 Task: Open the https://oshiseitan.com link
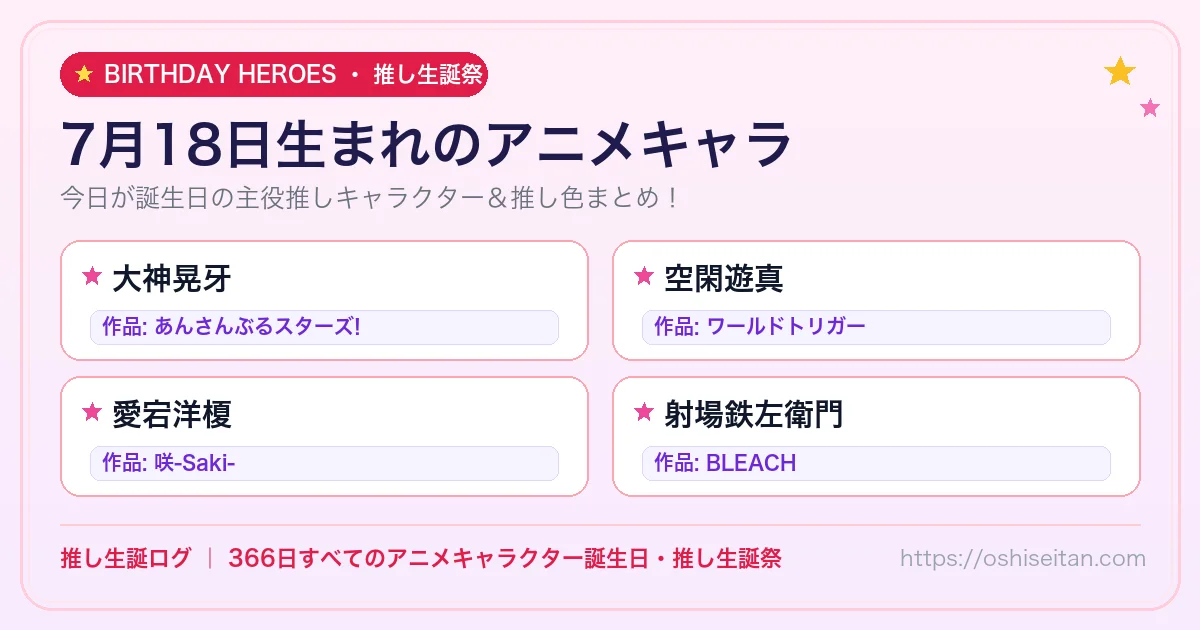pyautogui.click(x=1022, y=559)
